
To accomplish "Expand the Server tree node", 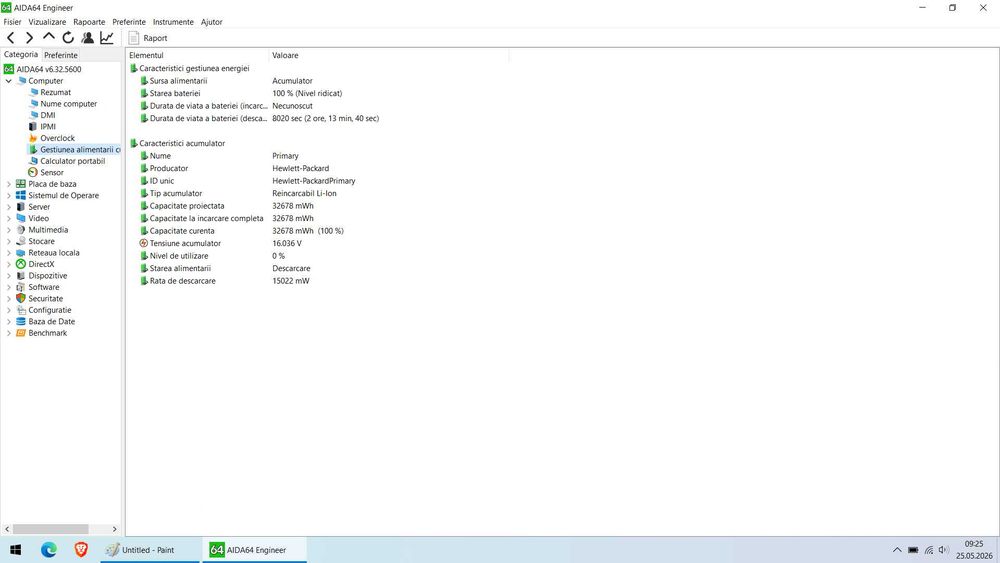I will pos(8,207).
